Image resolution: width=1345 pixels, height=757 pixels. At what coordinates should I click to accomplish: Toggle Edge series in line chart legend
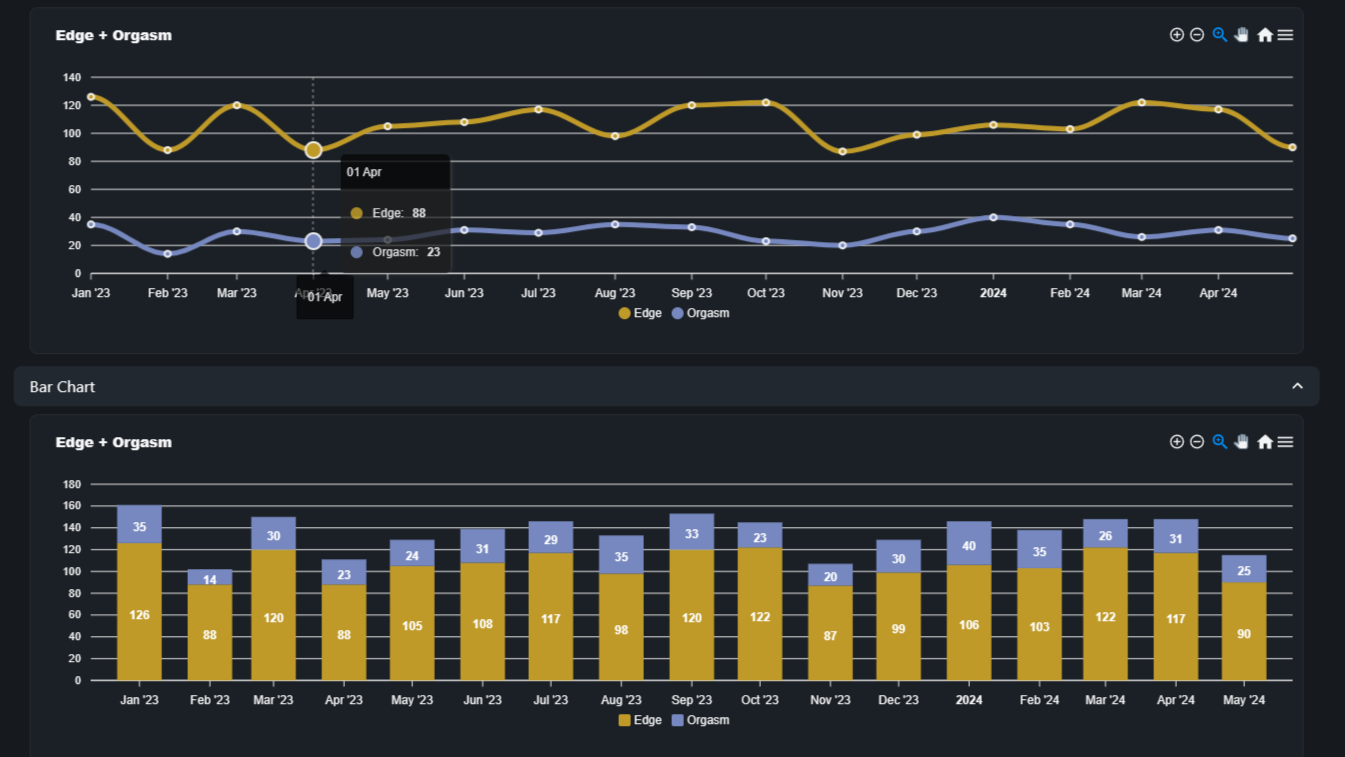[640, 313]
